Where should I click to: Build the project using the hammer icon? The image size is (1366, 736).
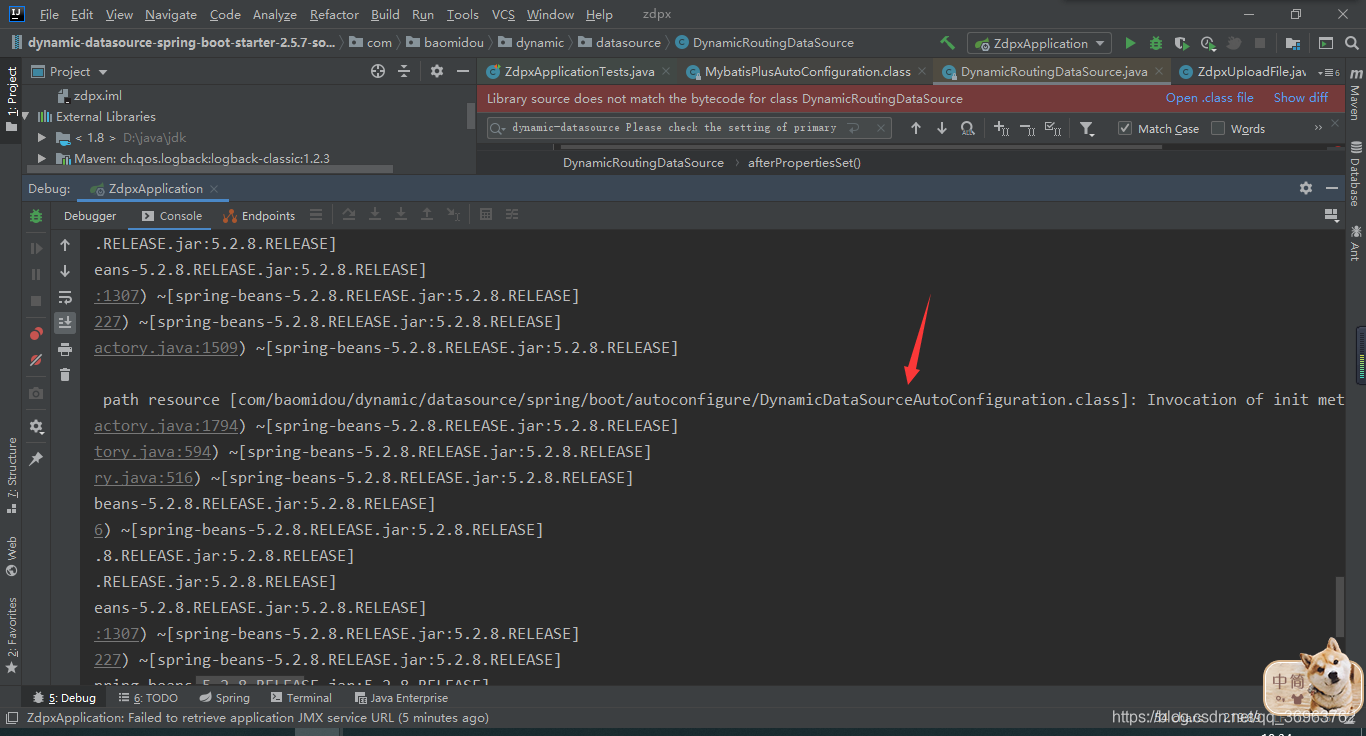point(947,43)
